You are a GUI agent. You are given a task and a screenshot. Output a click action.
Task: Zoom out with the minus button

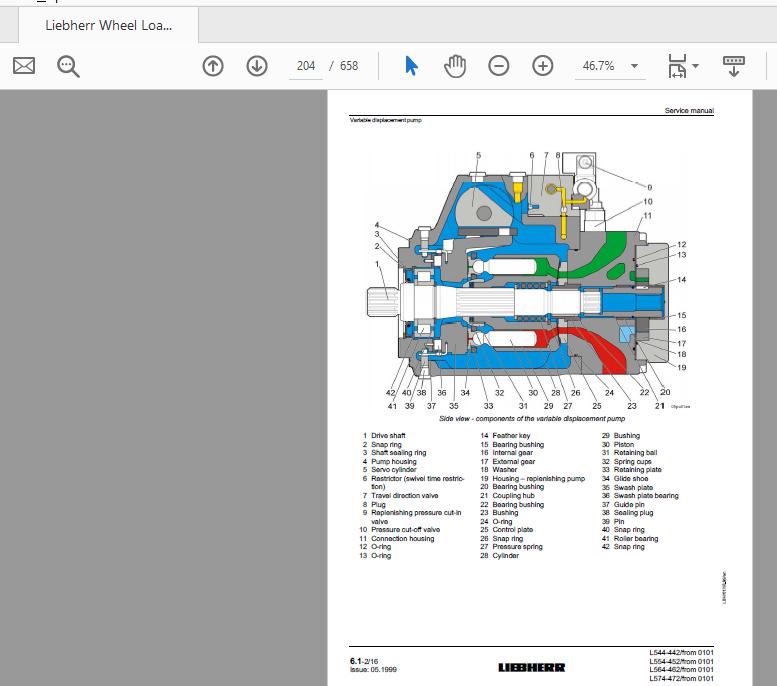click(499, 66)
